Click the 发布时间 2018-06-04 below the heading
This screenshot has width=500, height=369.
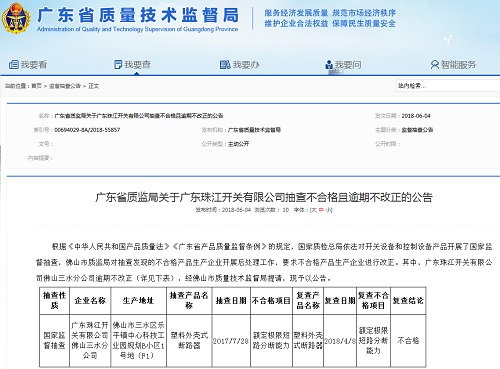[223, 210]
